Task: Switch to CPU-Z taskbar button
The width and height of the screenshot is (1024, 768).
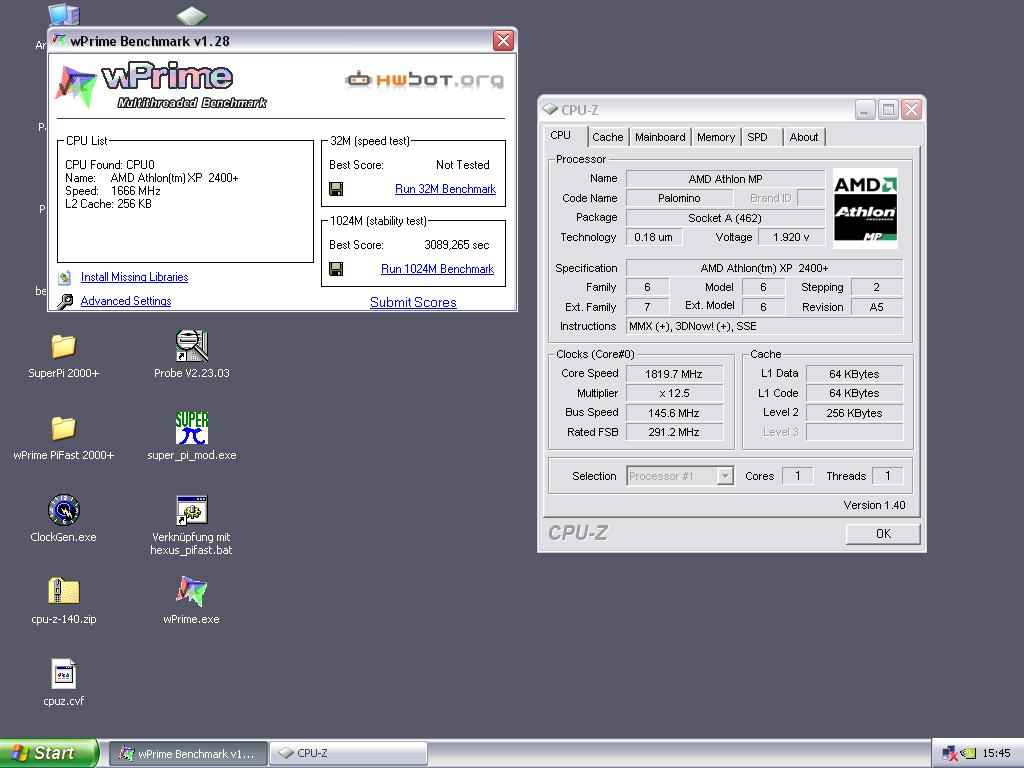Action: [348, 754]
